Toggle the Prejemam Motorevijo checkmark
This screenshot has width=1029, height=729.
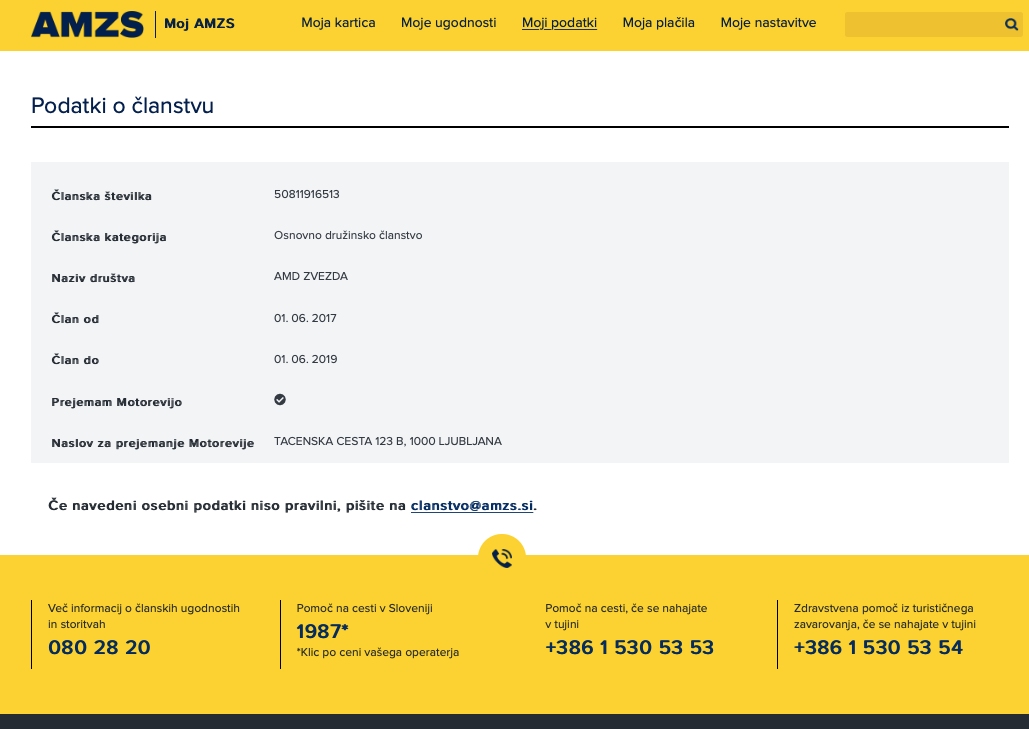click(x=280, y=400)
